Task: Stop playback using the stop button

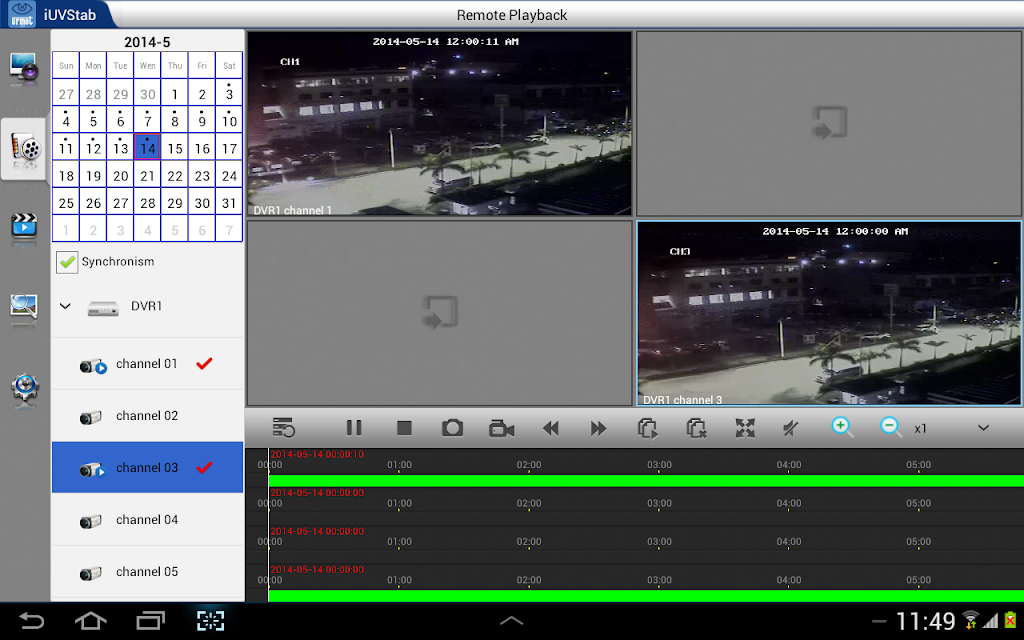Action: coord(404,428)
